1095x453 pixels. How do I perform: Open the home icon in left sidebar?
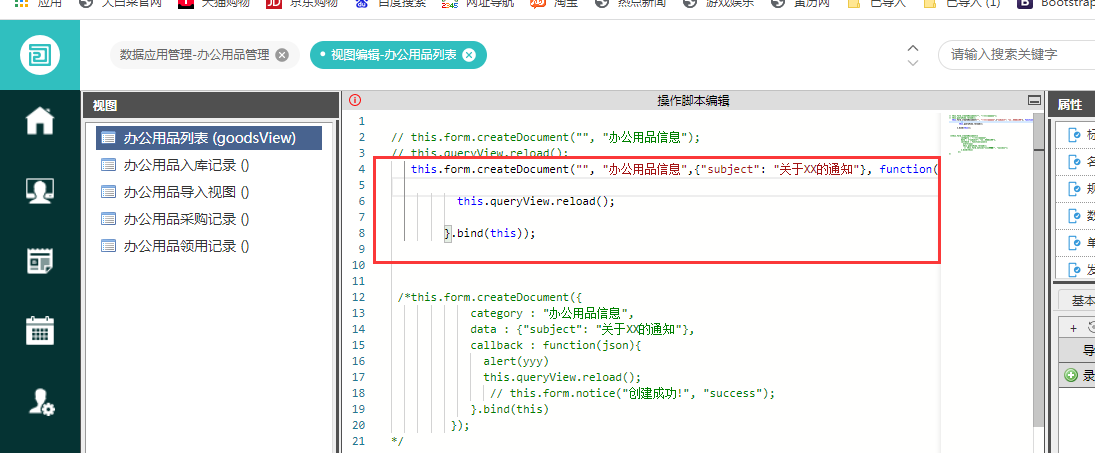point(40,121)
